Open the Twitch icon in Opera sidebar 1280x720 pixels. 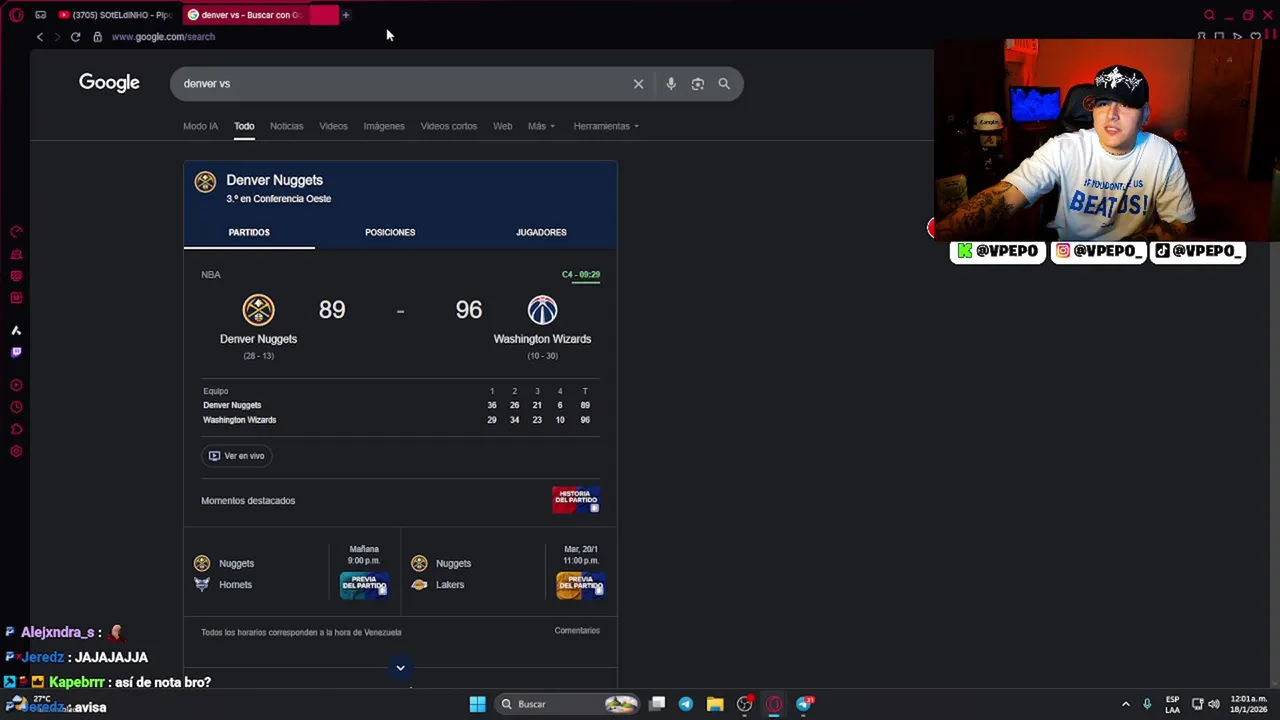tap(16, 352)
